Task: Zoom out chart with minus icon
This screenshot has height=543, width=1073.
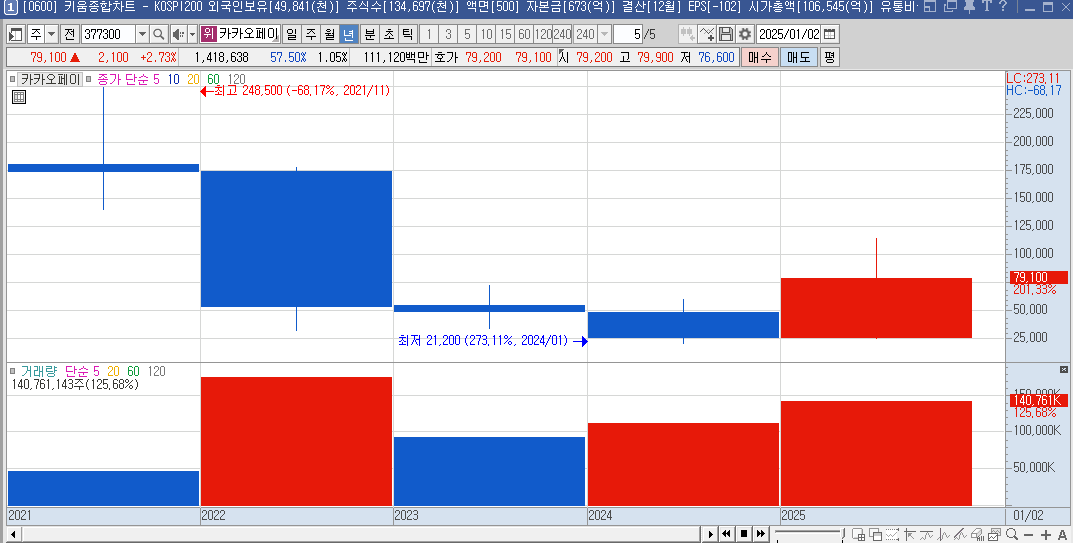Action: click(1029, 535)
